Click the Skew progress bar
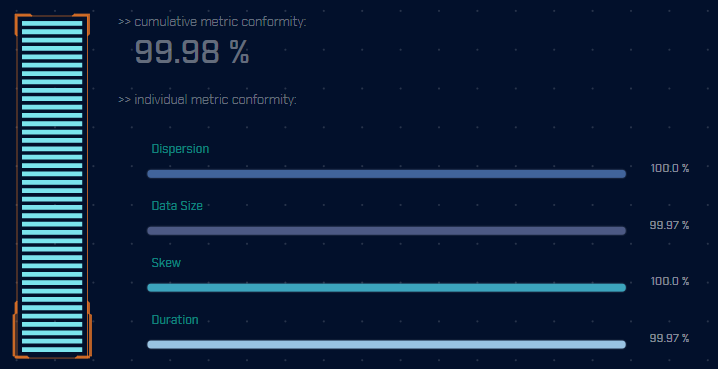This screenshot has height=369, width=718. click(386, 288)
